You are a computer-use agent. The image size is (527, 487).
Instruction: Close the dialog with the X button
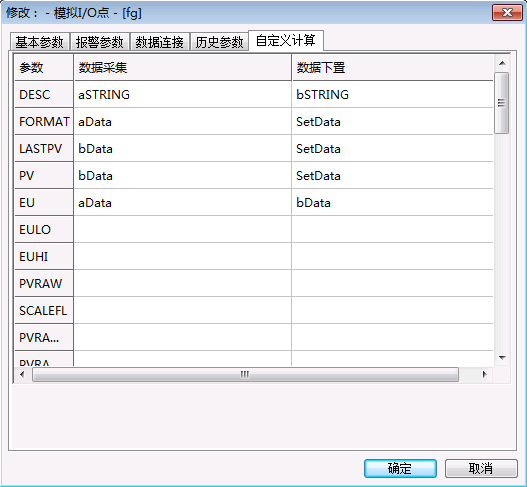[x=507, y=13]
